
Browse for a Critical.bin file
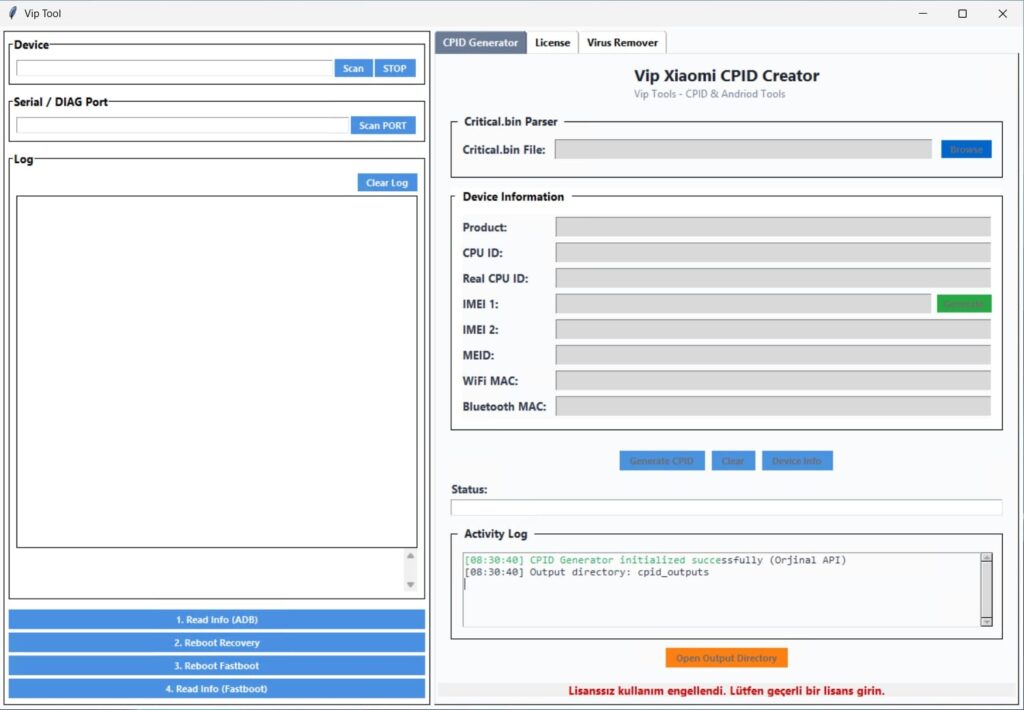[965, 149]
